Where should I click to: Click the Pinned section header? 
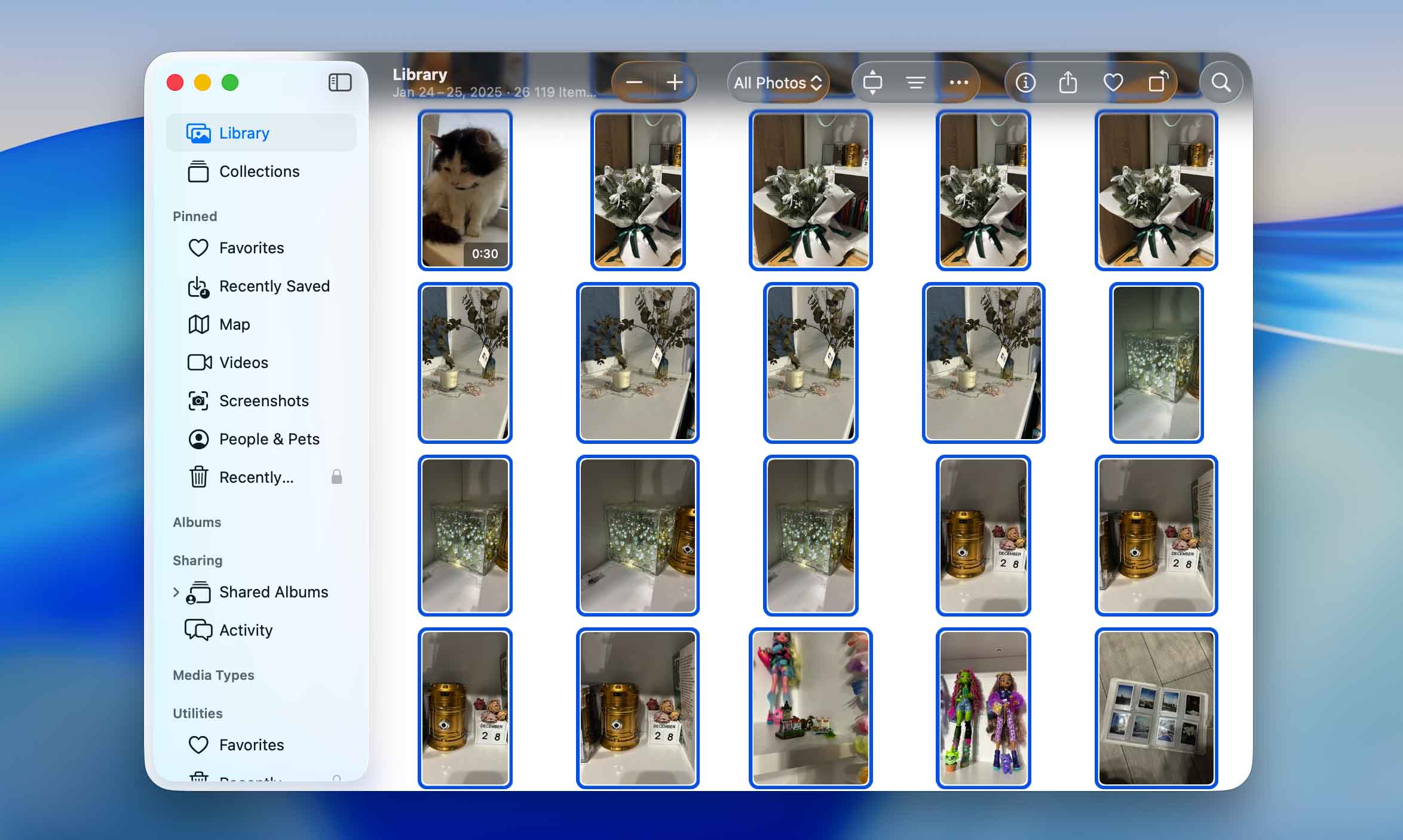tap(195, 216)
